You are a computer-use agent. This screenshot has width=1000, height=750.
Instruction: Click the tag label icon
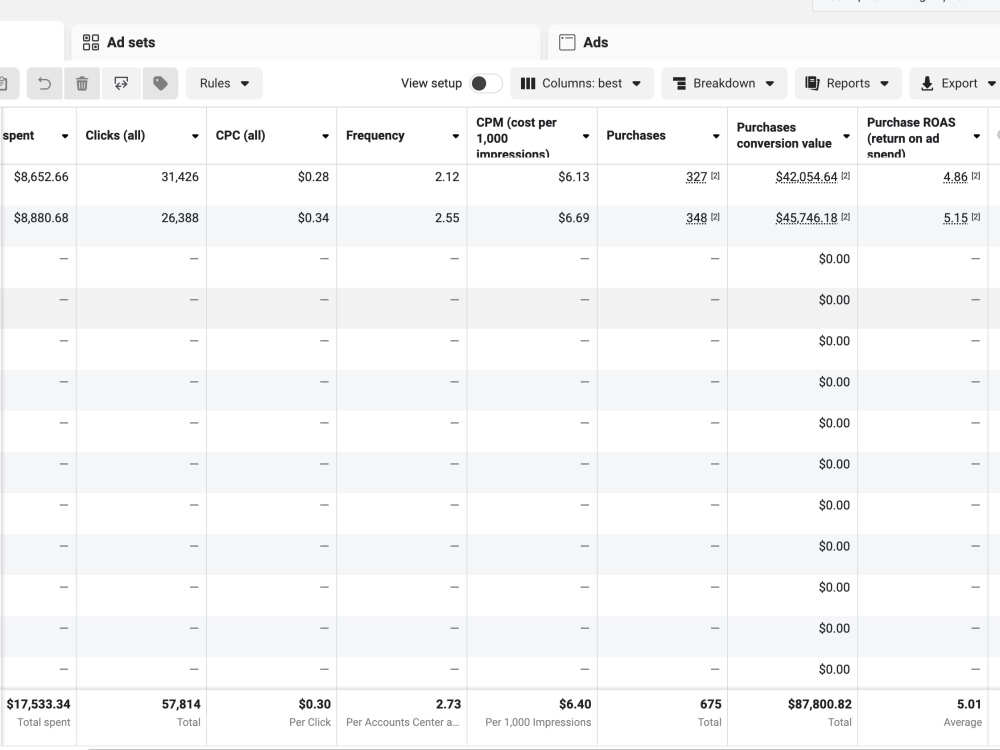pyautogui.click(x=160, y=84)
